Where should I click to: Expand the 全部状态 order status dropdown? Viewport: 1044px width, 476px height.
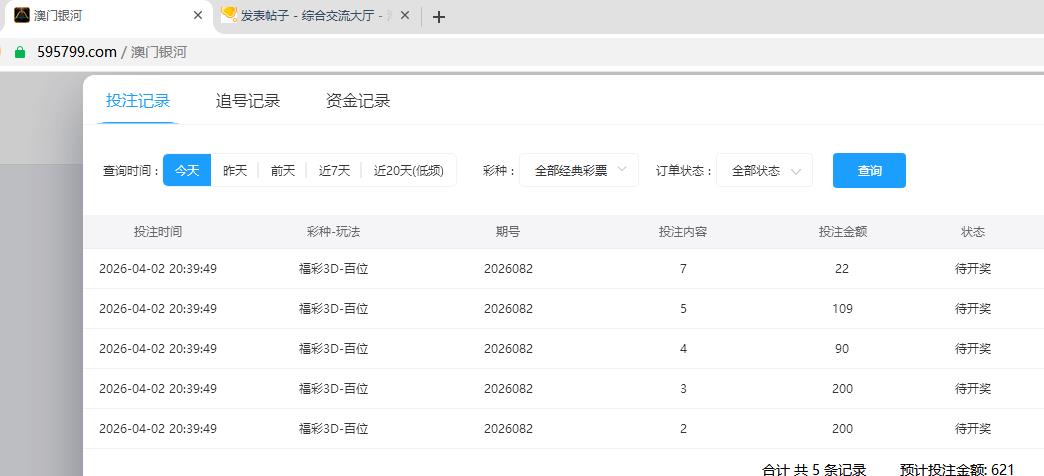tap(764, 171)
